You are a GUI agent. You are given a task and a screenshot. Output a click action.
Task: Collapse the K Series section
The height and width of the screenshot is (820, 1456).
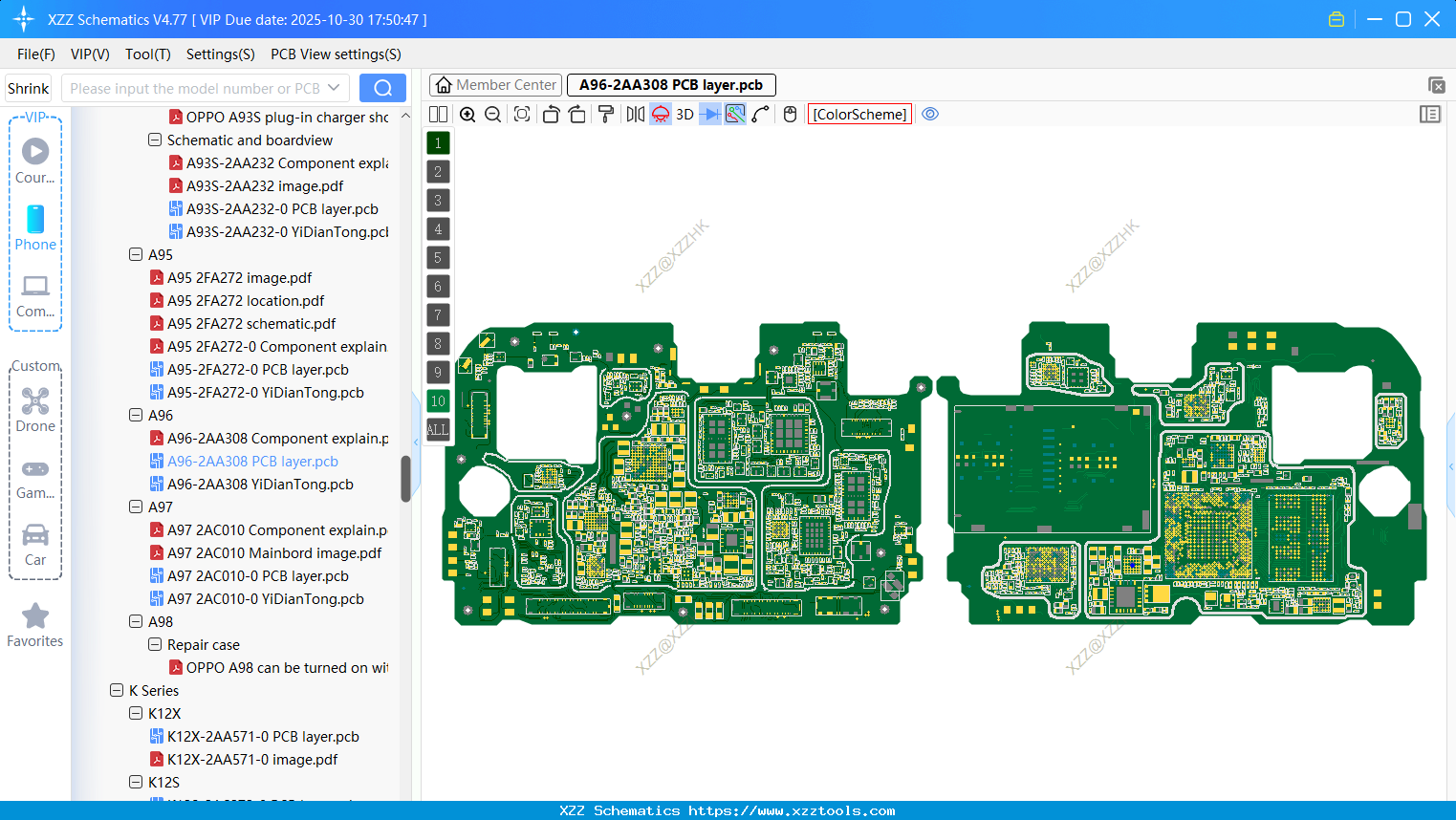pos(119,690)
